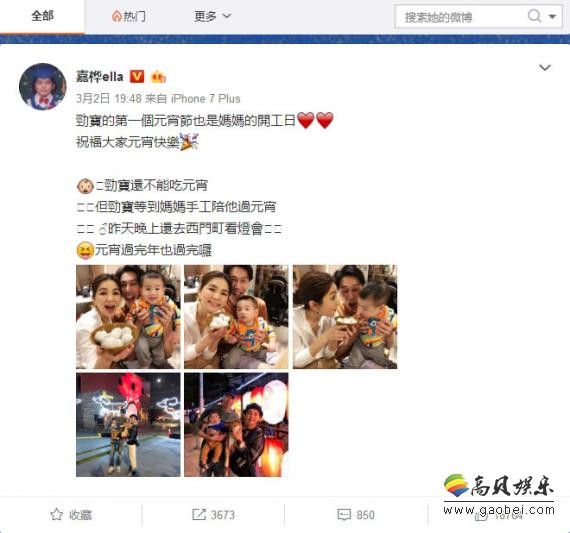Switch to the 全部 tab
The image size is (570, 533).
click(x=43, y=16)
